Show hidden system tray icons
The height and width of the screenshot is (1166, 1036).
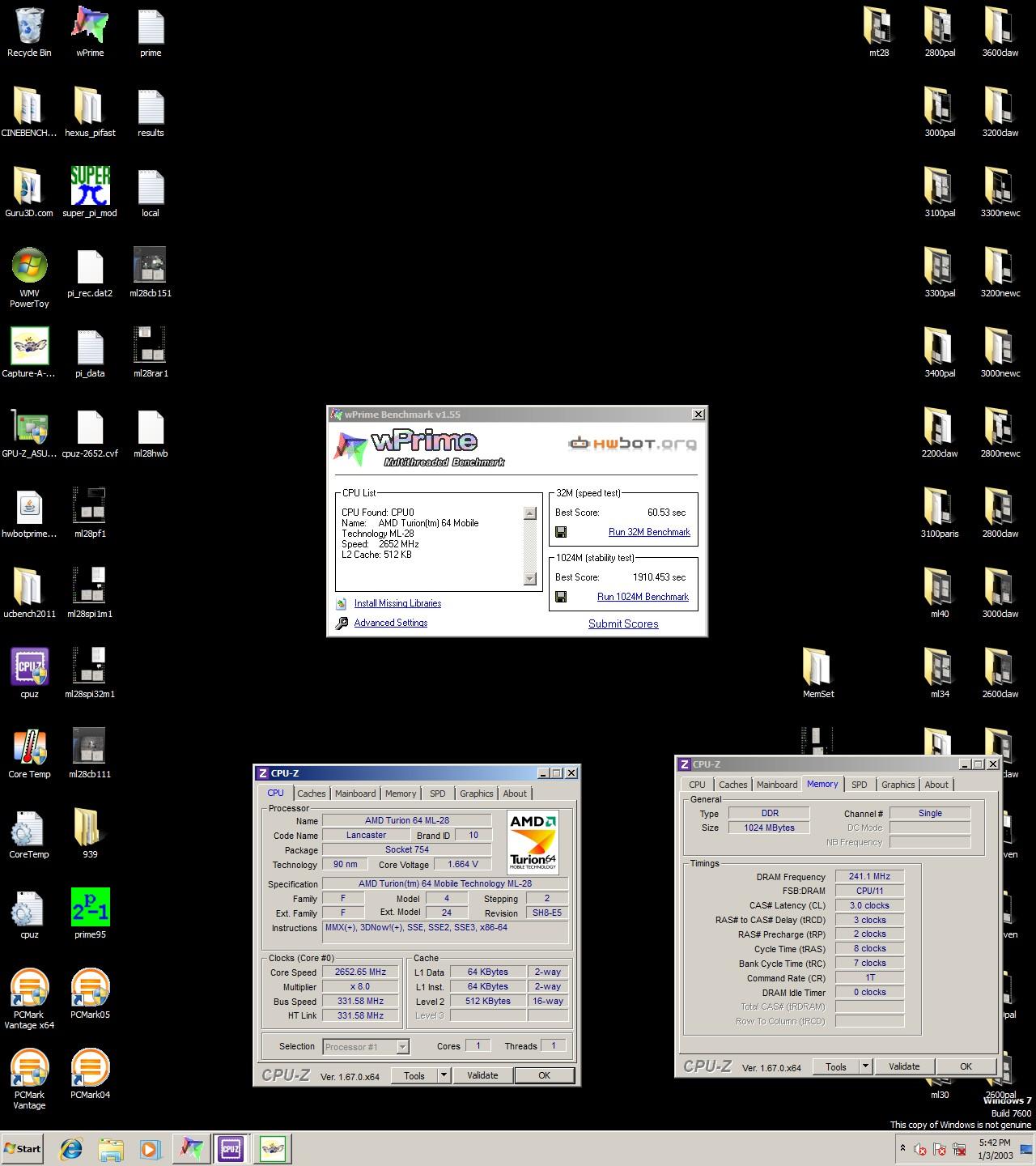902,1148
